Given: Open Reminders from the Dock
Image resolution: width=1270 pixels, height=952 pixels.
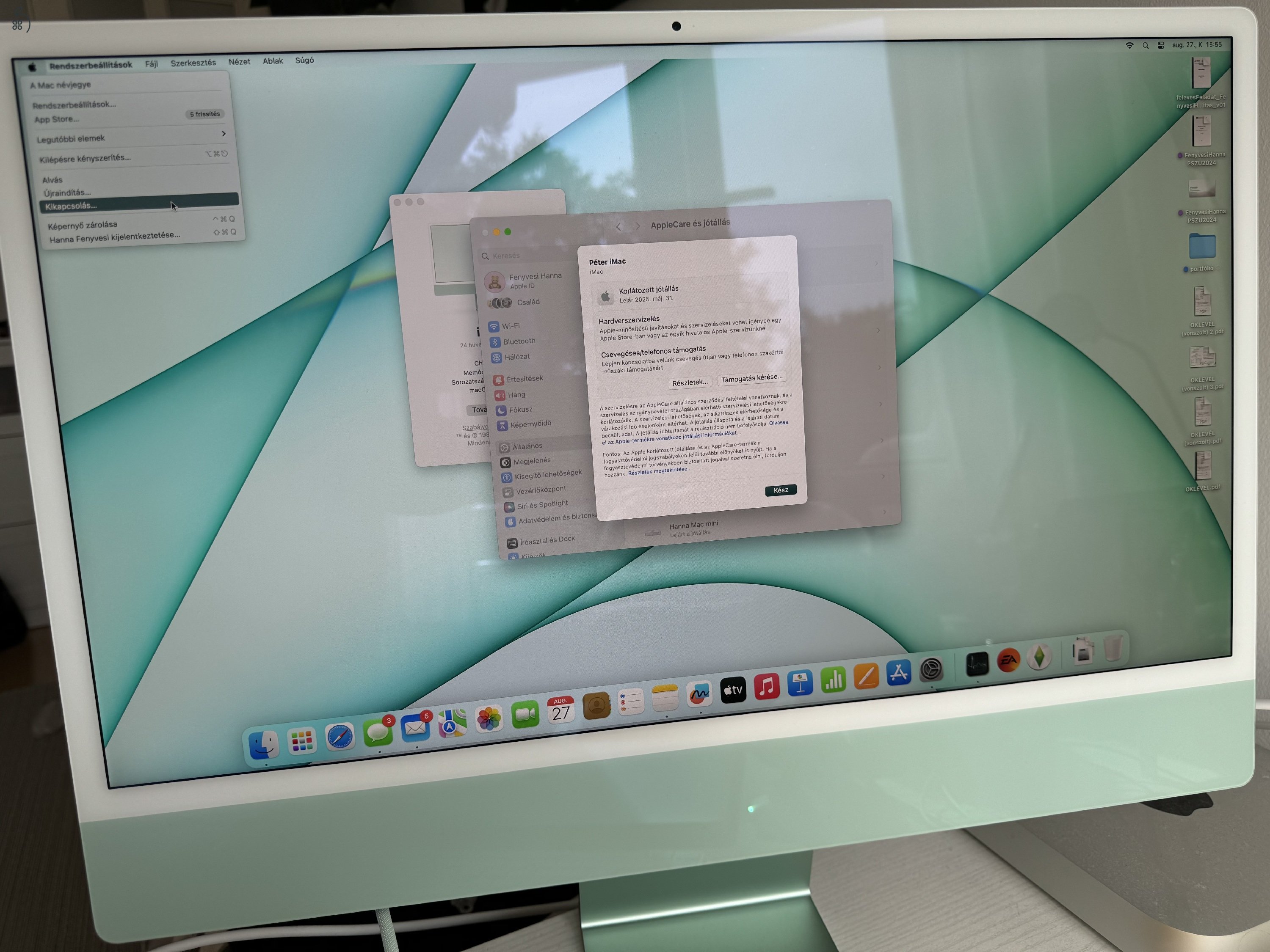Looking at the screenshot, I should 630,701.
